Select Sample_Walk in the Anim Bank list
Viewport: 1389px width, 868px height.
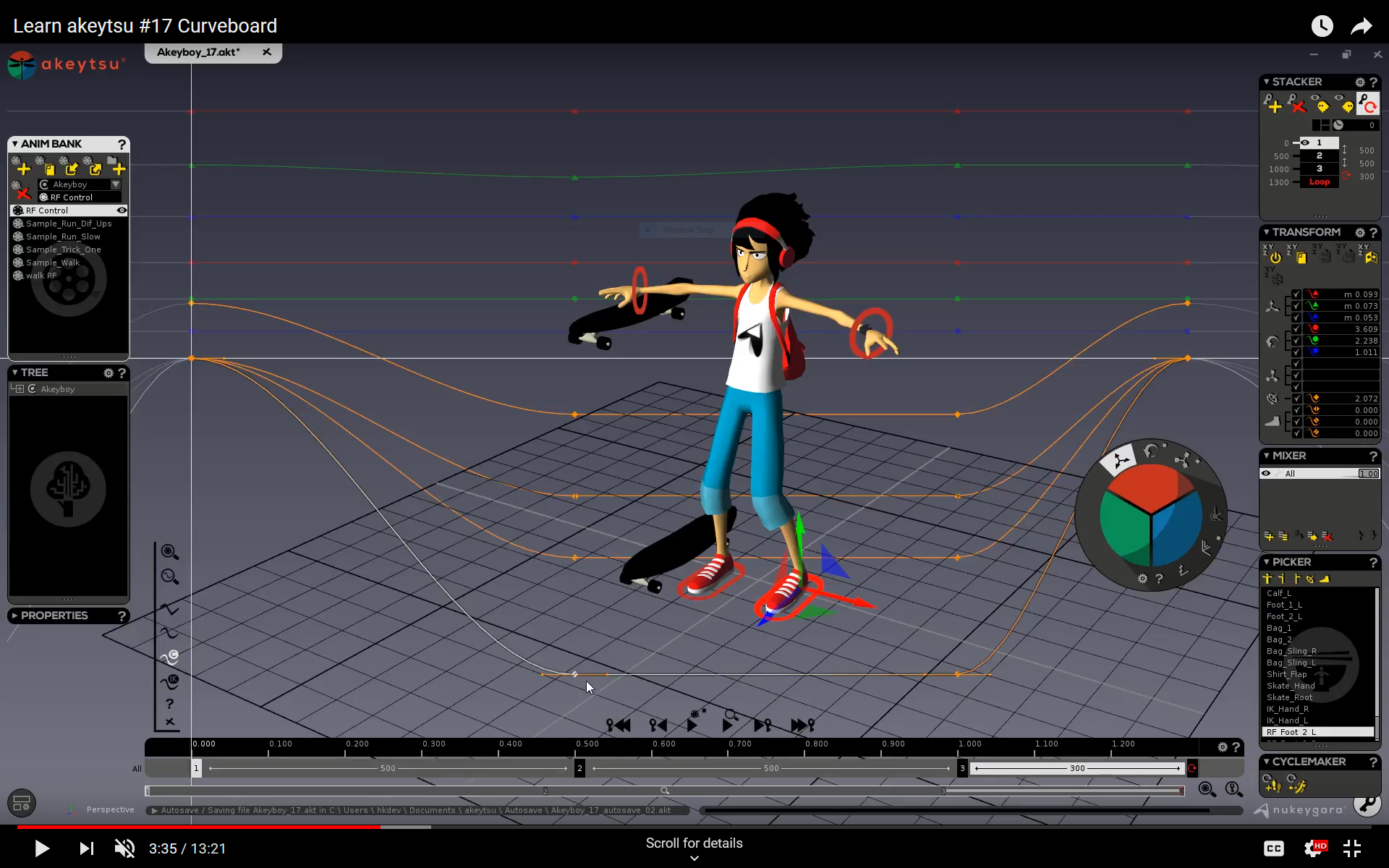[52, 263]
